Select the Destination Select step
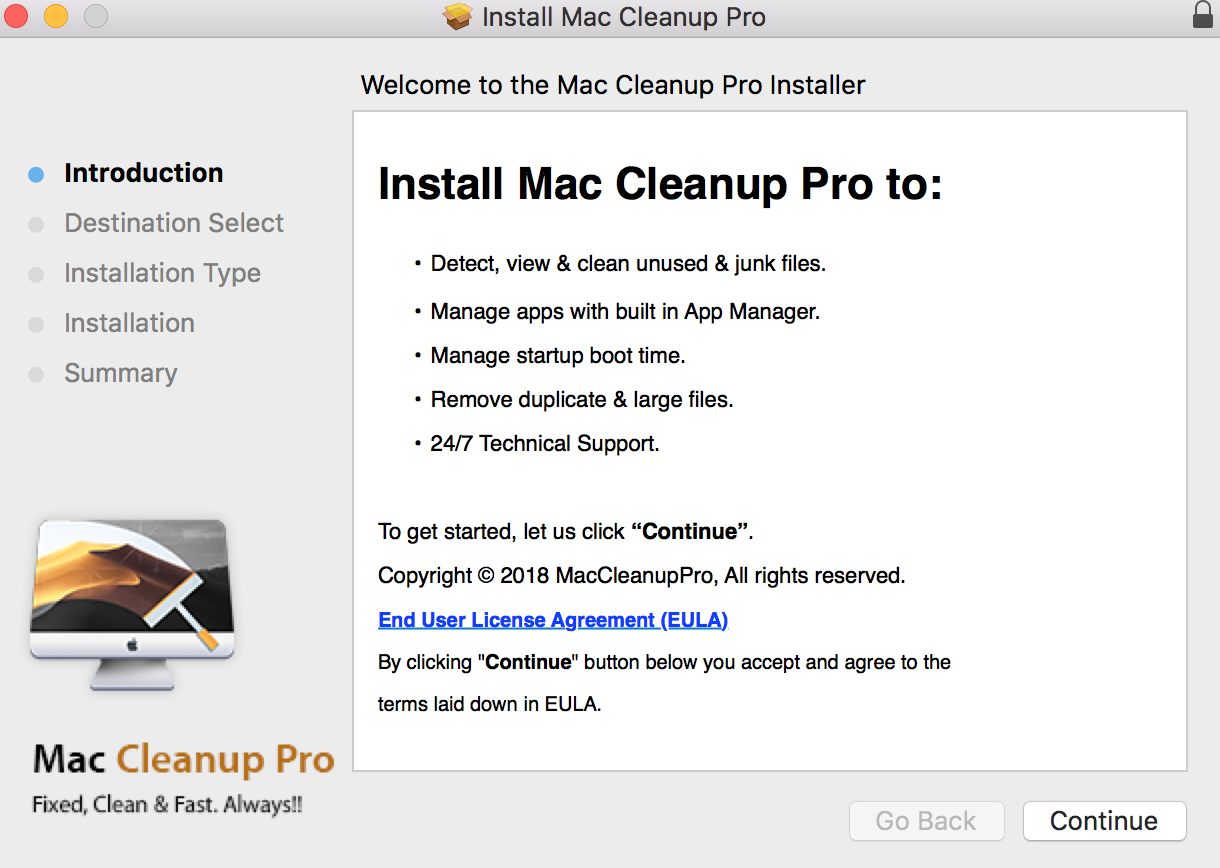This screenshot has width=1220, height=868. (174, 223)
